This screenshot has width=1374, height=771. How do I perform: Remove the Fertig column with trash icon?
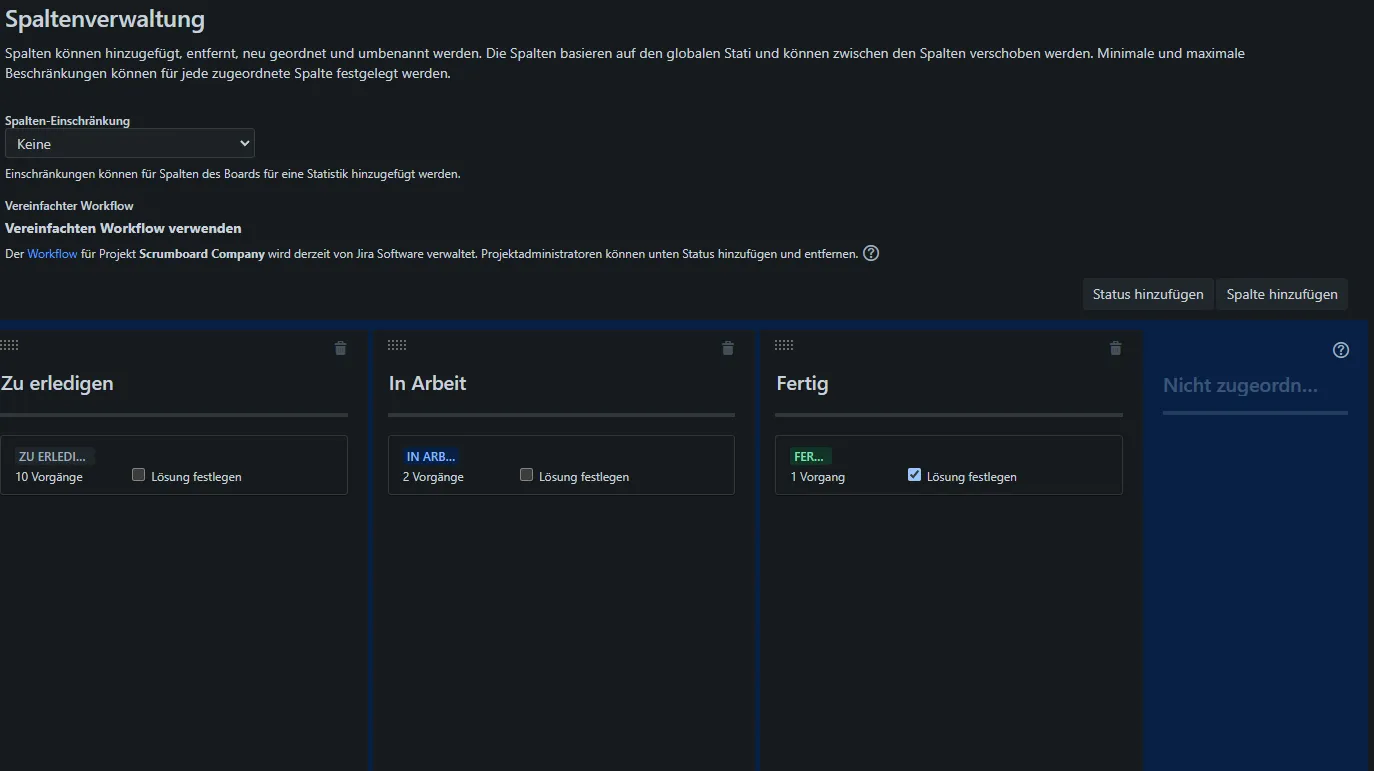point(1116,348)
